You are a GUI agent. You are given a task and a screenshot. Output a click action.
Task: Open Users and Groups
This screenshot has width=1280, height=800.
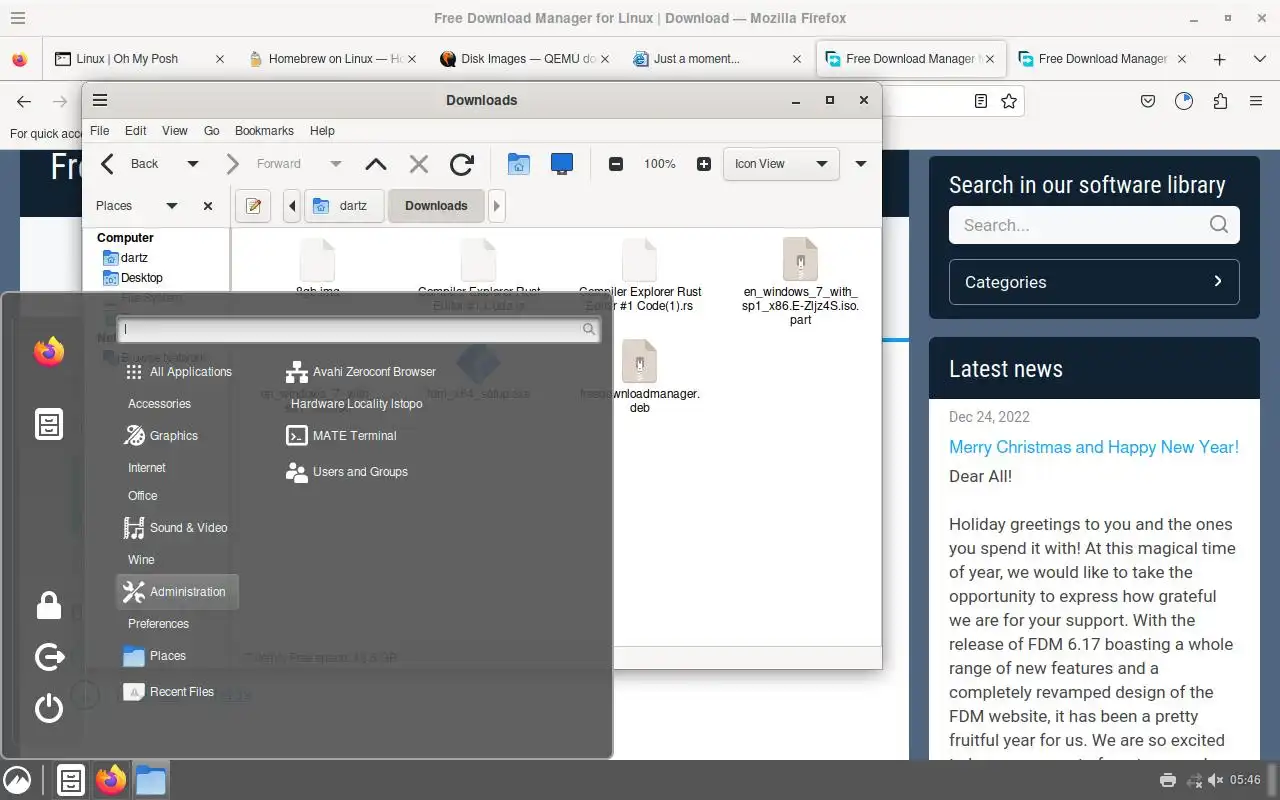(346, 472)
